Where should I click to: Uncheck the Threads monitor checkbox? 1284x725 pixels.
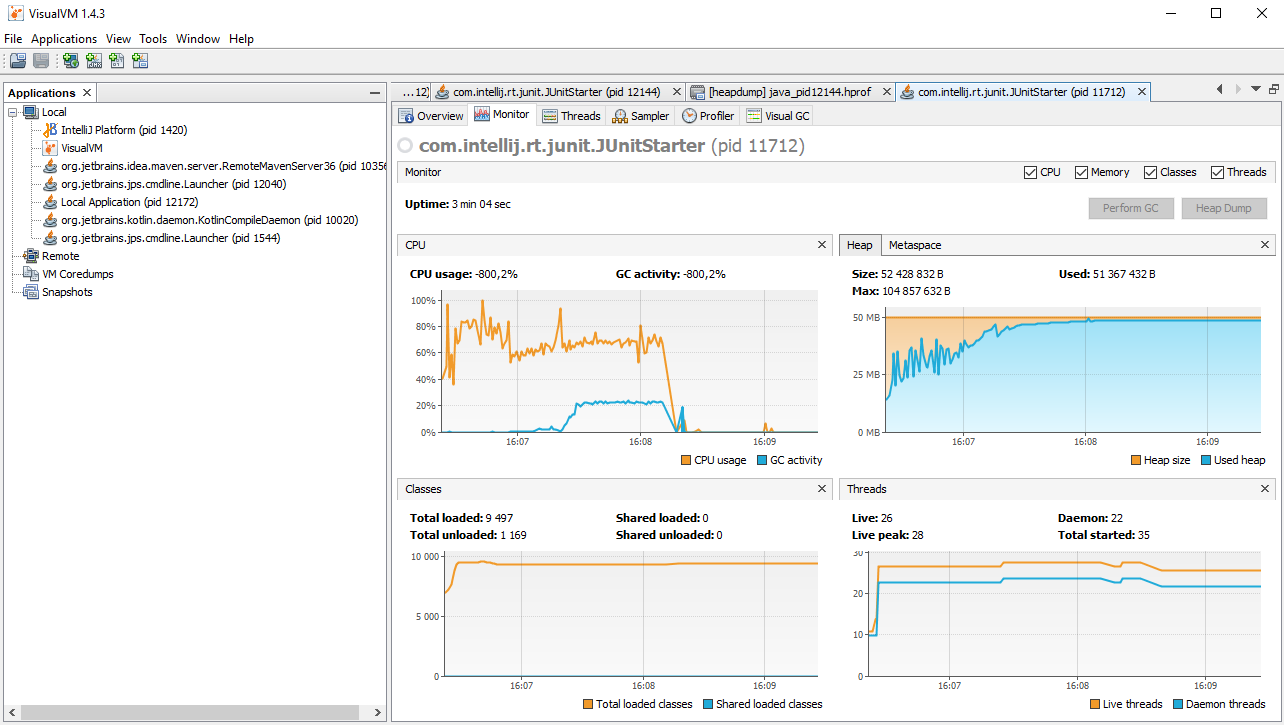coord(1217,172)
